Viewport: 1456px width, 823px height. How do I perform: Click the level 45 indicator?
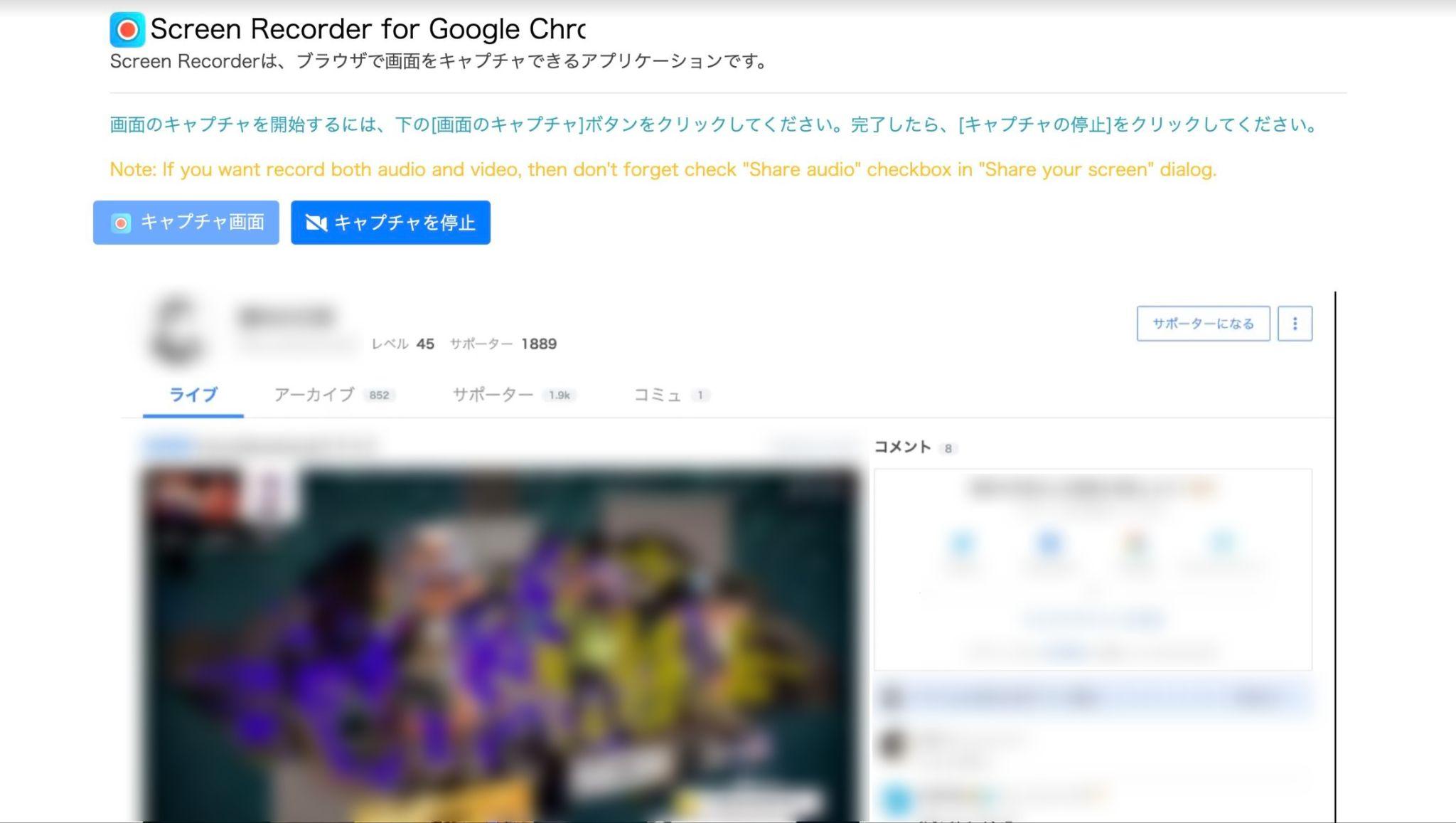(402, 344)
